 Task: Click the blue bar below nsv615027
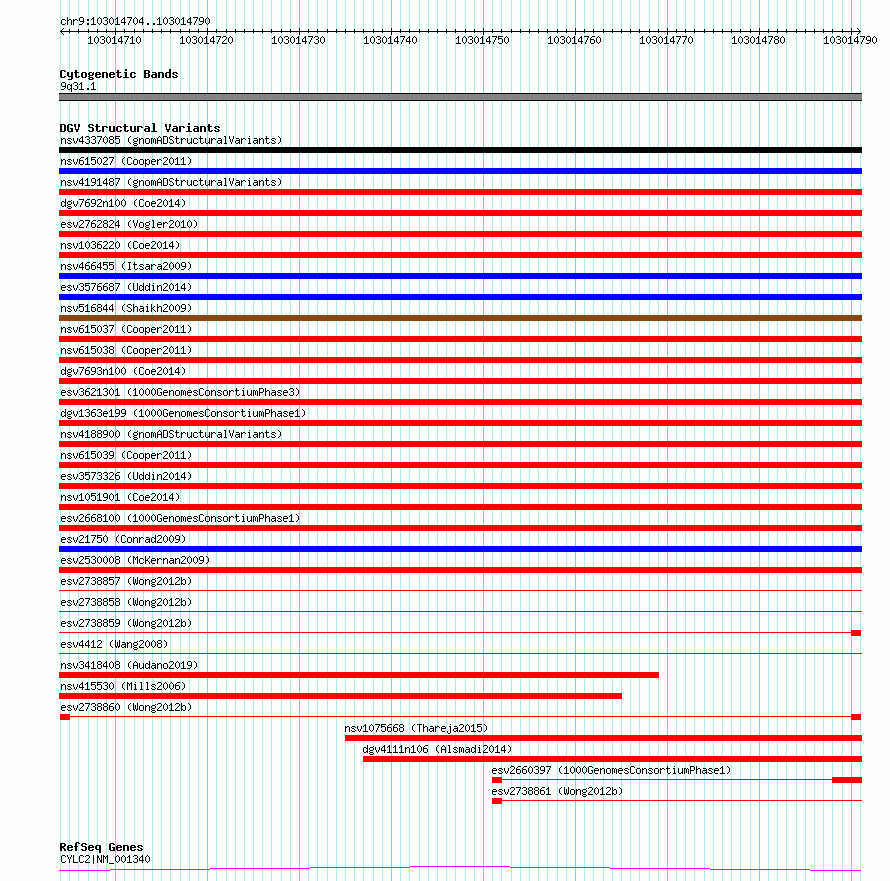click(460, 171)
